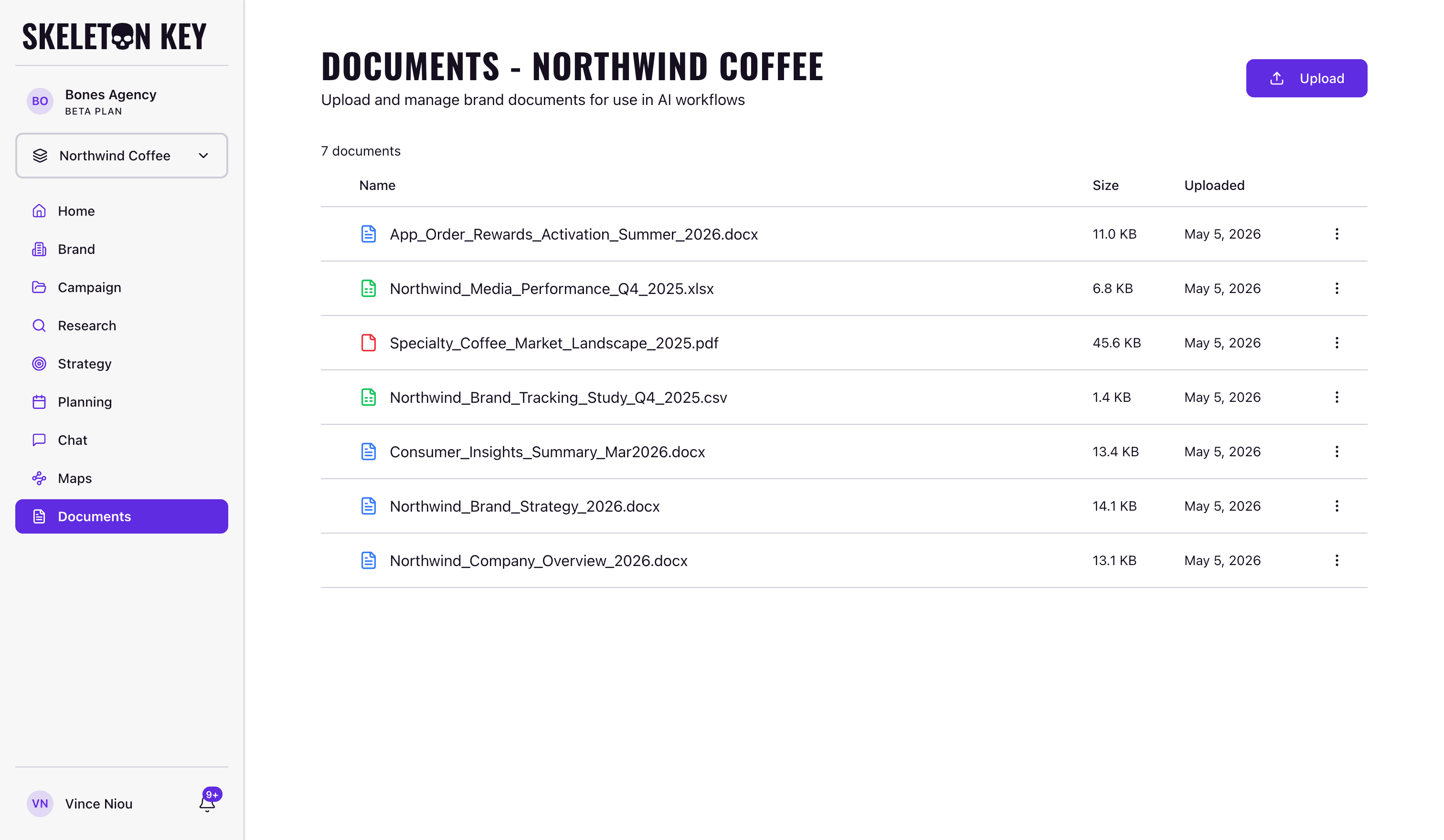Open options menu for App_Order_Rewards_Activation_Summer_2026.docx
Viewport: 1444px width, 840px height.
click(x=1336, y=234)
